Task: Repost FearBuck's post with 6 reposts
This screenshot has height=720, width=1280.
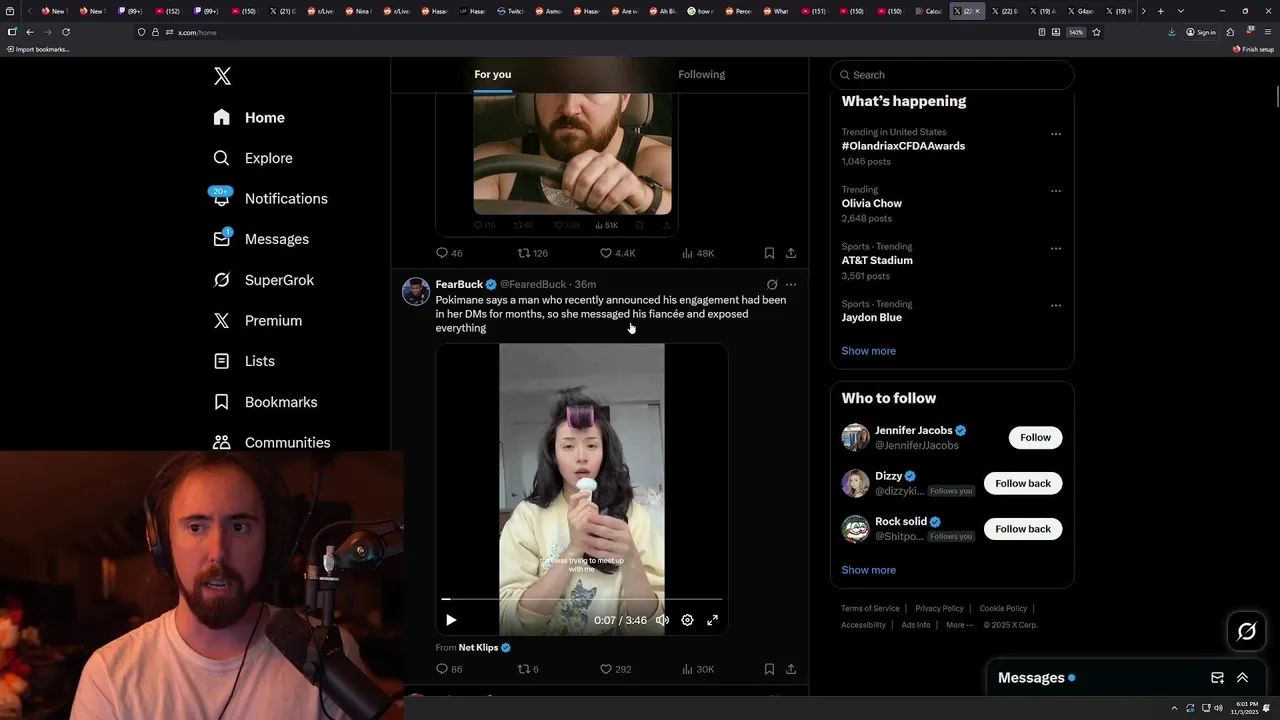Action: click(527, 669)
